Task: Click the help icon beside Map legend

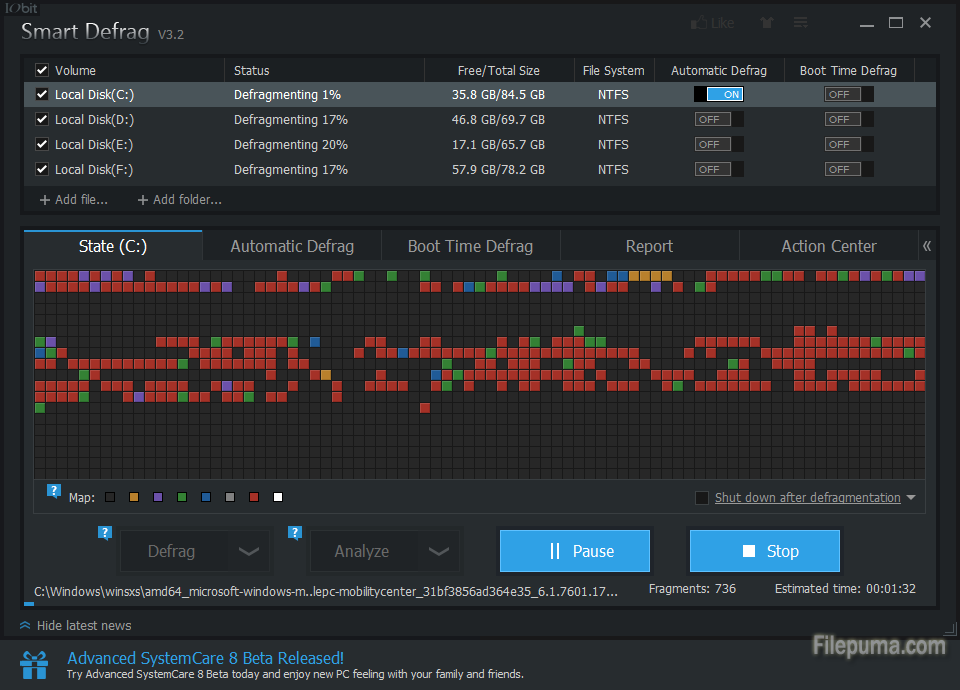Action: click(x=54, y=491)
